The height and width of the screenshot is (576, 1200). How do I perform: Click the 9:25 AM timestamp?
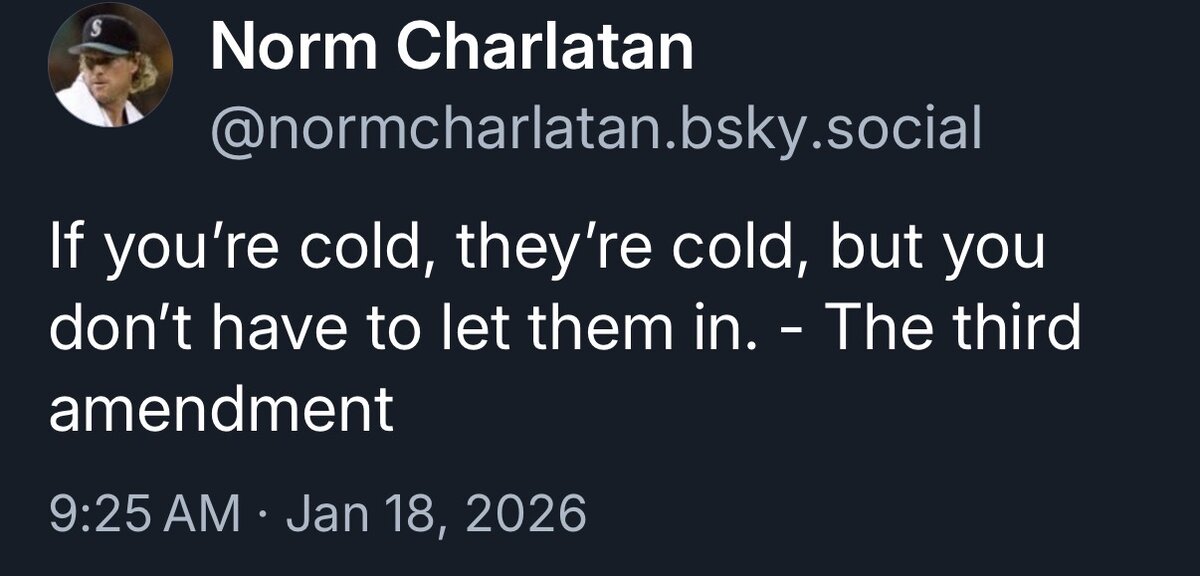(144, 515)
